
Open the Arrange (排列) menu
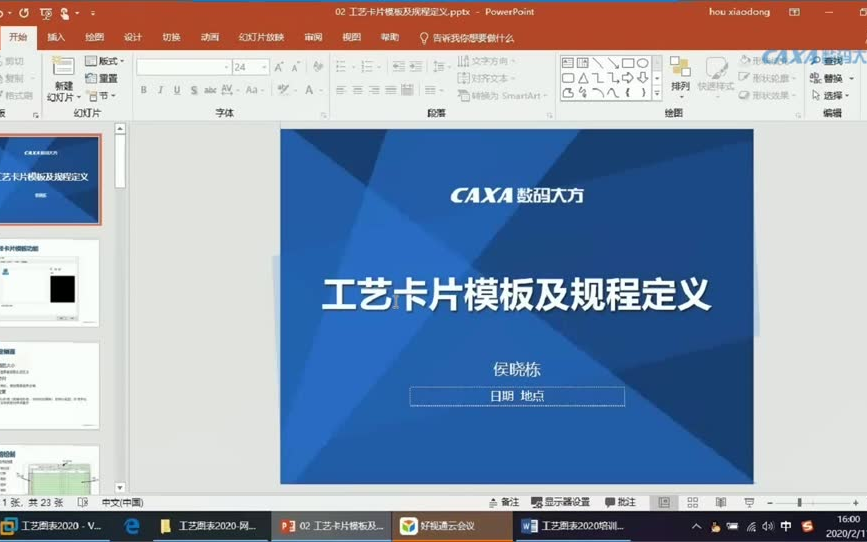(x=680, y=76)
